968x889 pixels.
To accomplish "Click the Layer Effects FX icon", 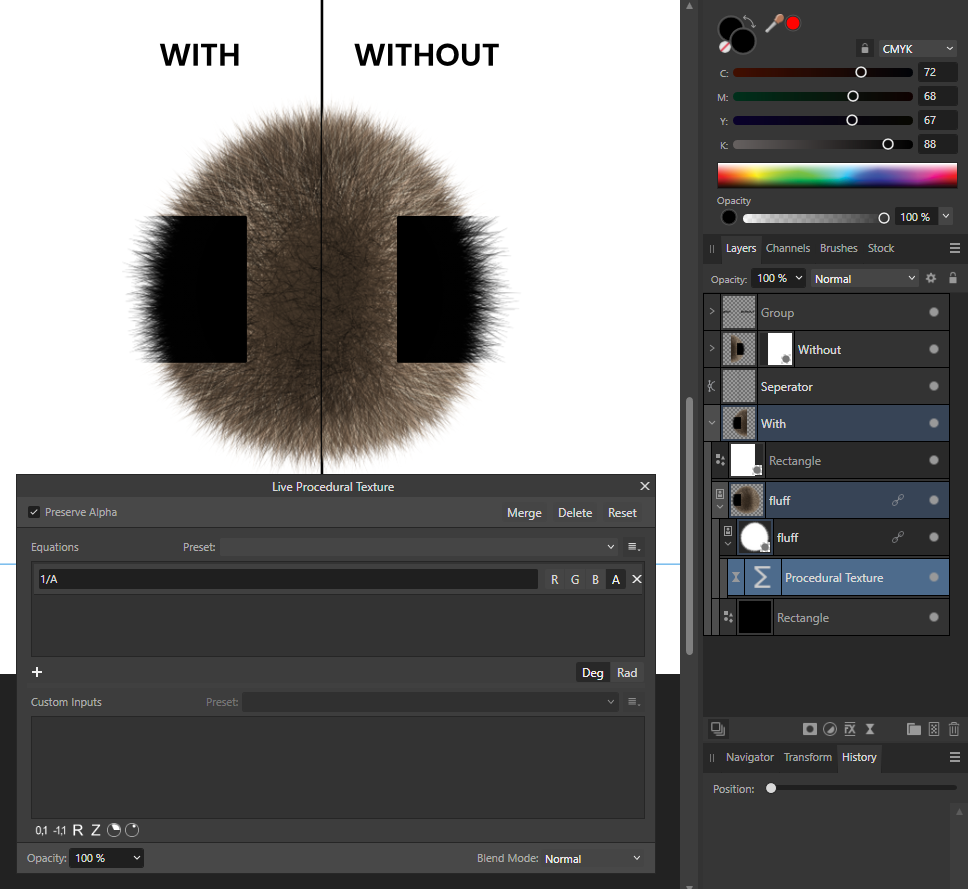I will pyautogui.click(x=850, y=729).
